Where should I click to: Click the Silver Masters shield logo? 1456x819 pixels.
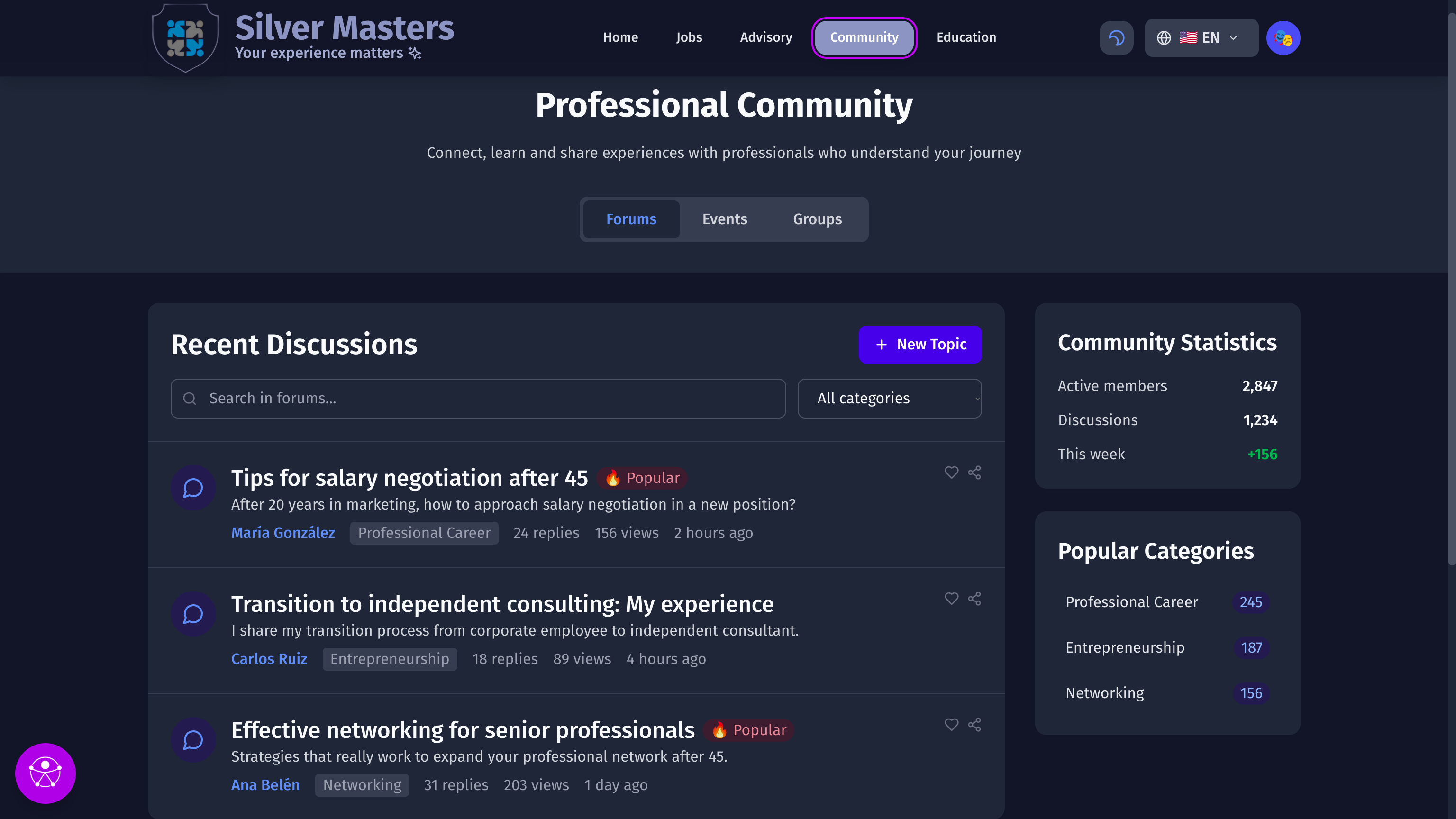(x=185, y=37)
